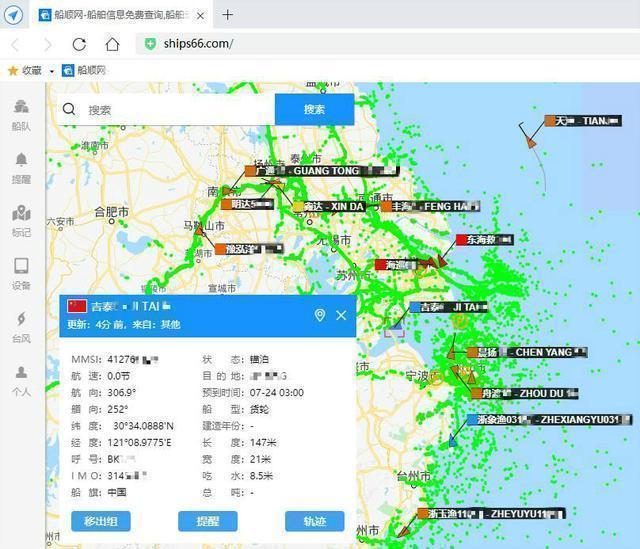Open the 船队 fleet sidebar icon

pyautogui.click(x=21, y=106)
